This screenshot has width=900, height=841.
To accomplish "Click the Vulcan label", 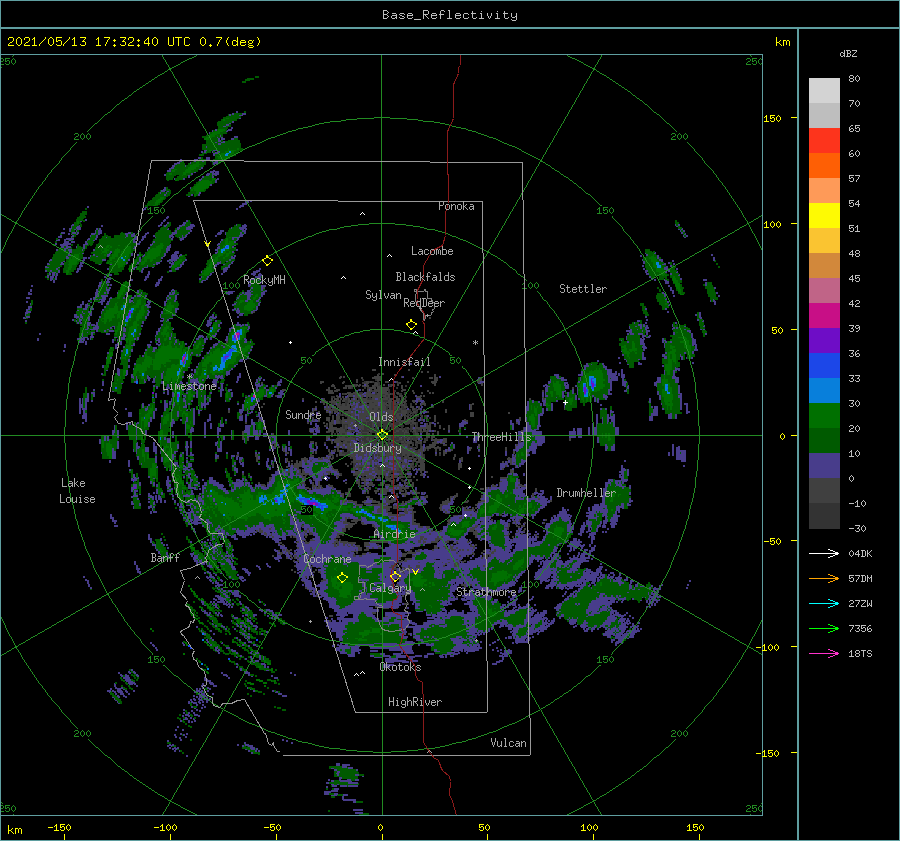I will pyautogui.click(x=509, y=743).
